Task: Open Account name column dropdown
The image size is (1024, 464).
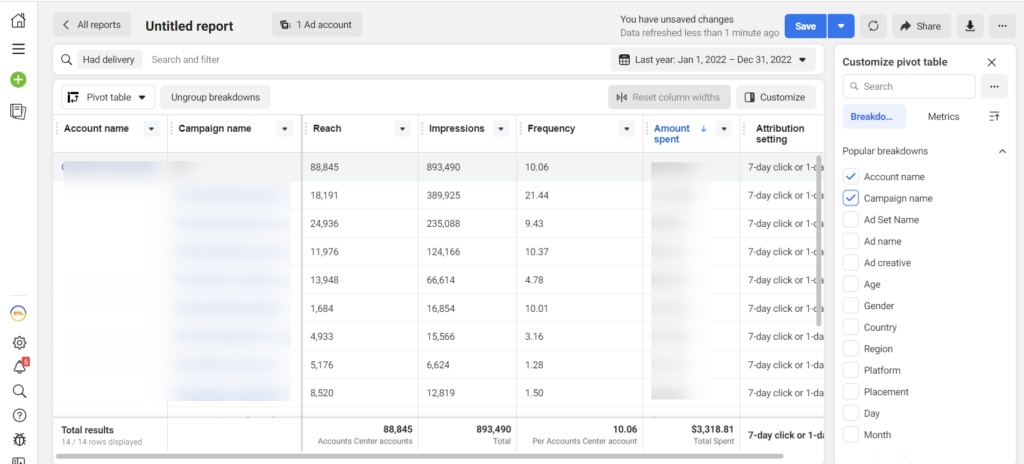Action: pos(152,129)
